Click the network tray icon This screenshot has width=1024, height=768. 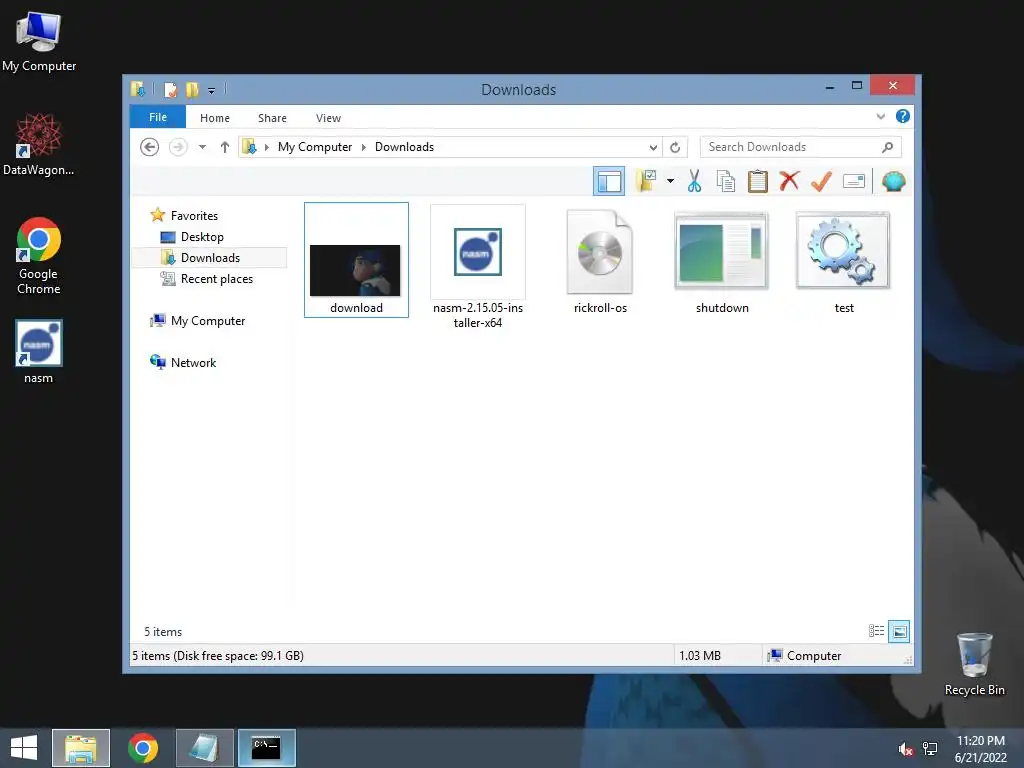930,749
